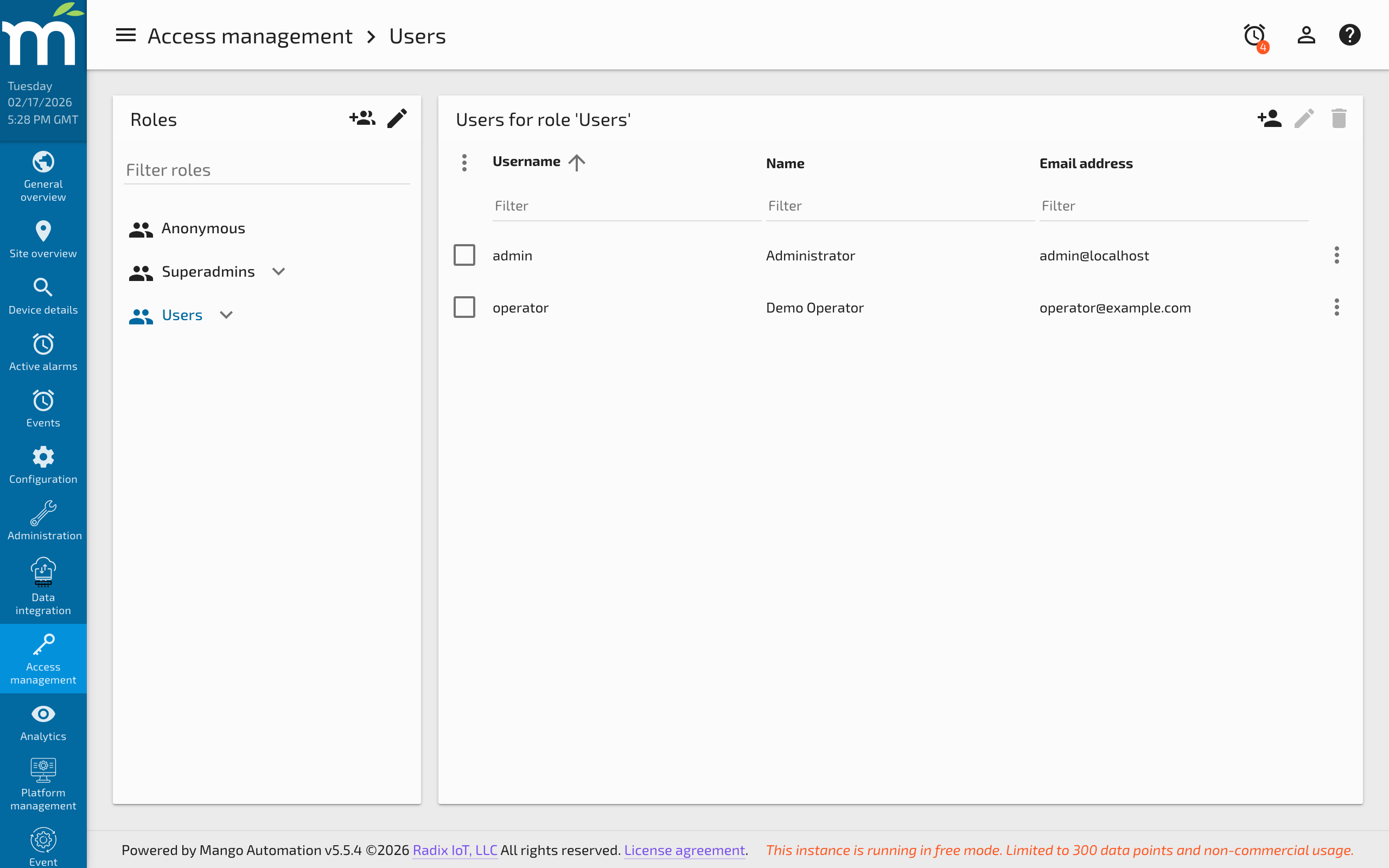This screenshot has height=868, width=1389.
Task: Click the alarm clock notifications icon
Action: [x=1254, y=36]
